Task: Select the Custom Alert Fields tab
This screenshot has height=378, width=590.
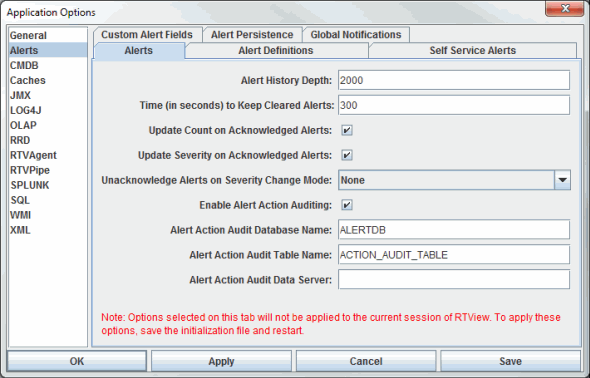Action: coord(147,35)
